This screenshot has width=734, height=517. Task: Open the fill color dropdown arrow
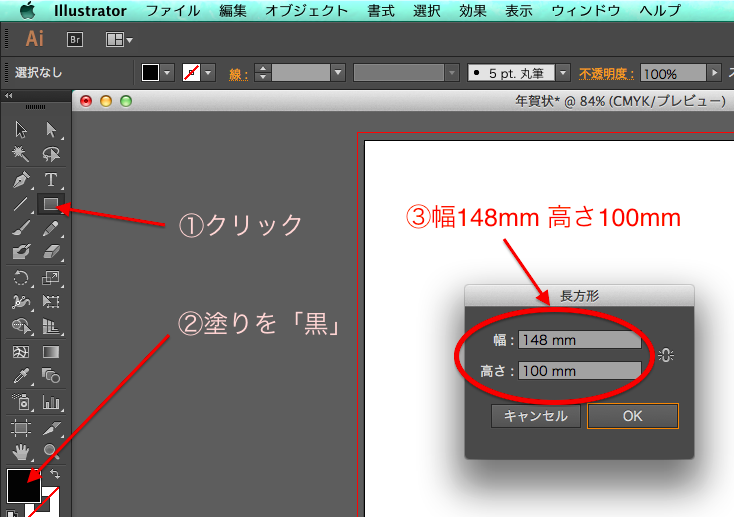coord(168,73)
